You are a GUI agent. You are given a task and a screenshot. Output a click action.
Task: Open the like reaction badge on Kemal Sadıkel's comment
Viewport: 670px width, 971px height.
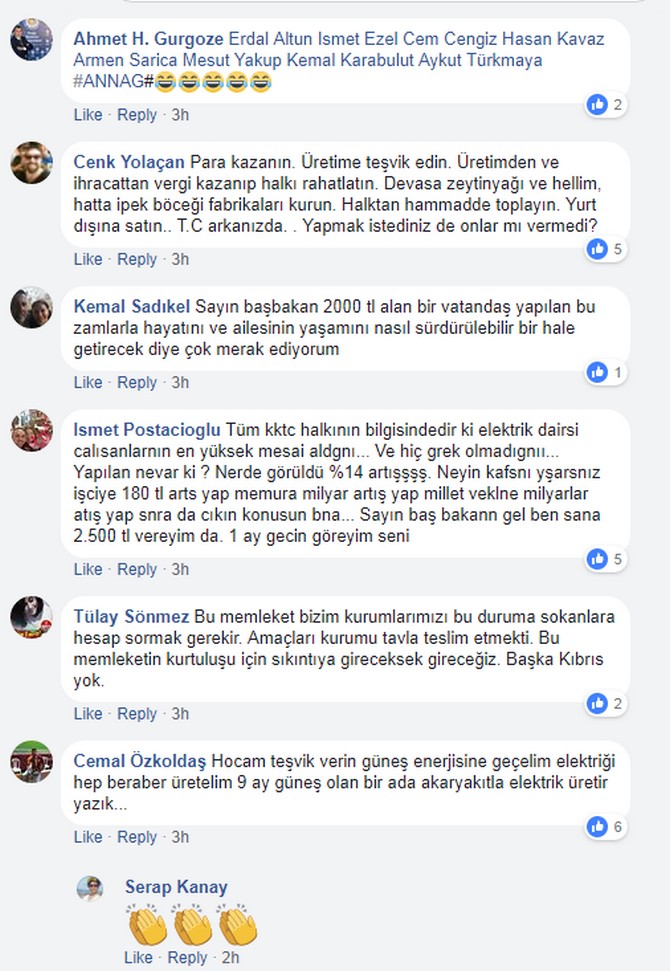(x=606, y=372)
